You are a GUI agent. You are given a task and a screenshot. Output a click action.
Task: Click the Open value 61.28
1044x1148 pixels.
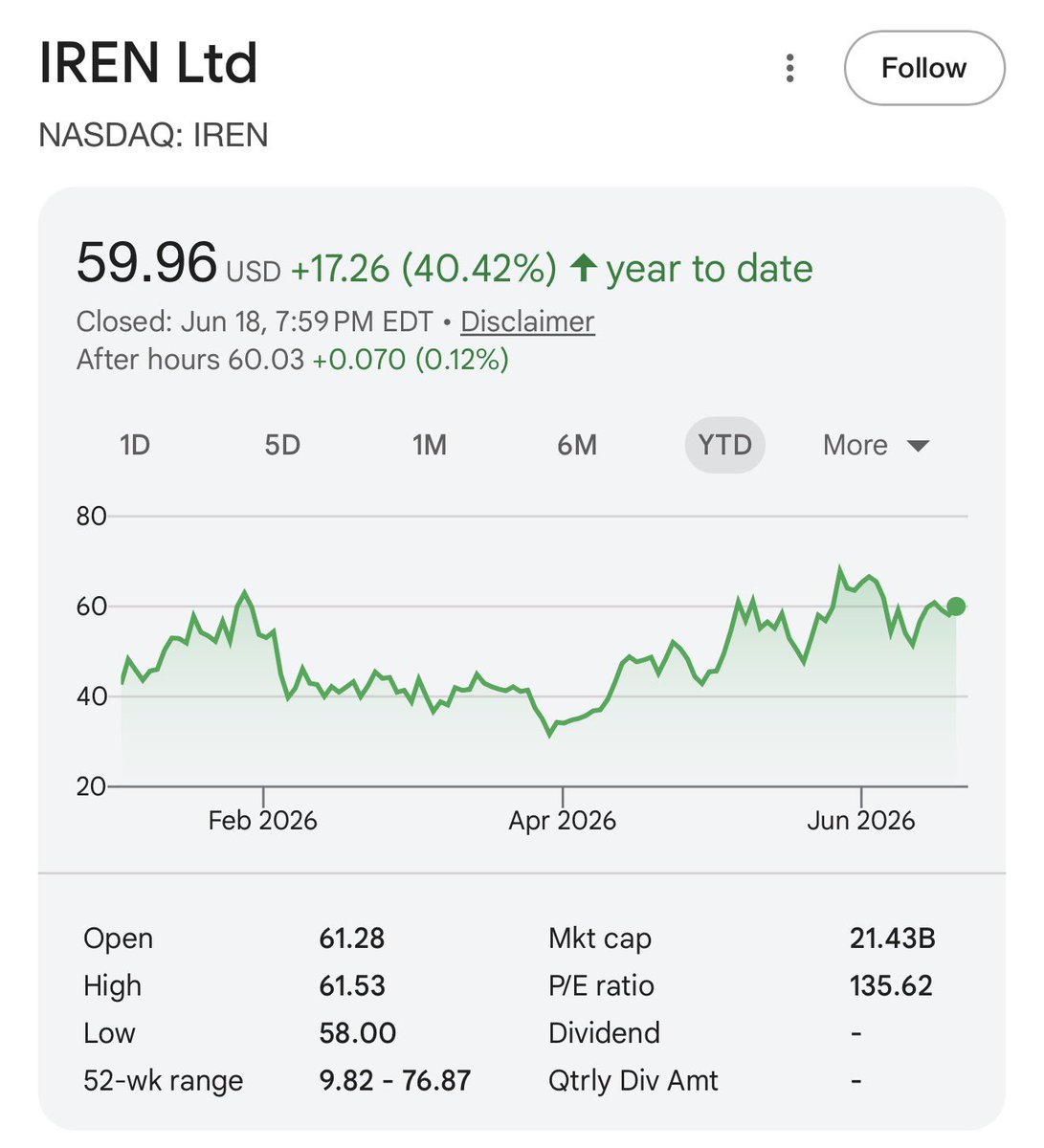tap(352, 938)
